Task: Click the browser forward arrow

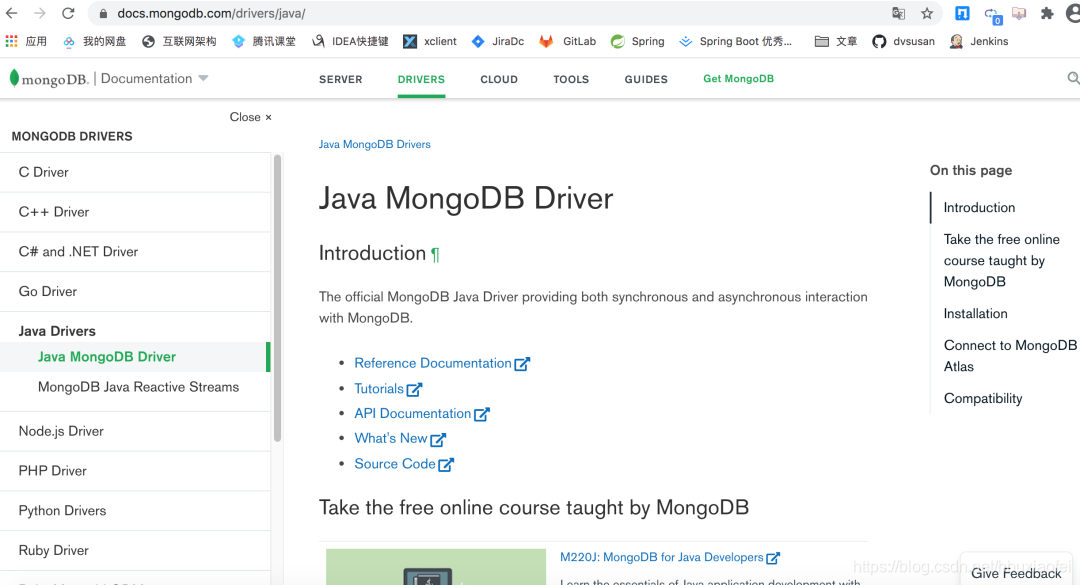Action: click(x=40, y=13)
